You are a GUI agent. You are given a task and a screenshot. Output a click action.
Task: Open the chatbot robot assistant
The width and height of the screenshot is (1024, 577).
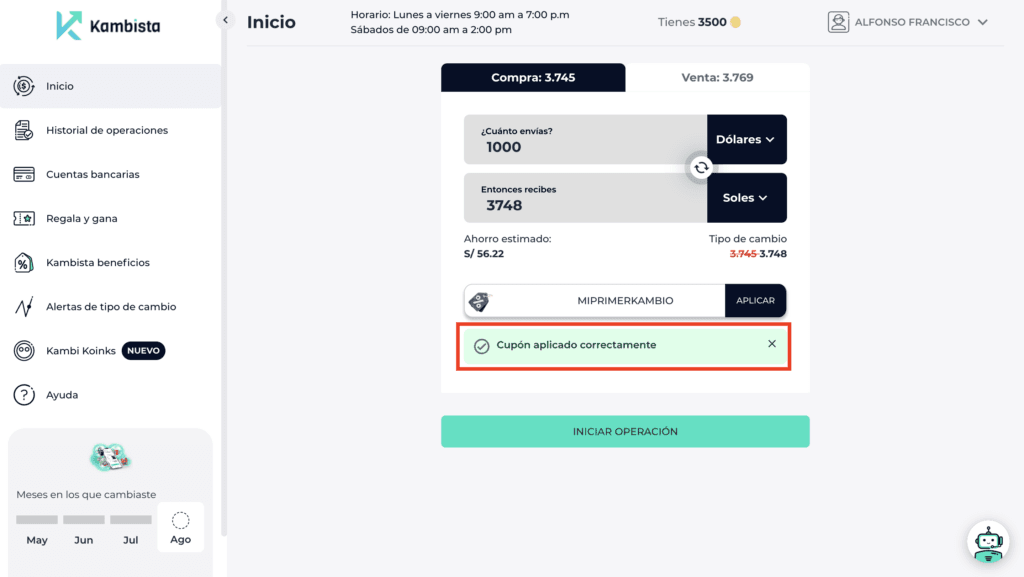click(x=988, y=542)
